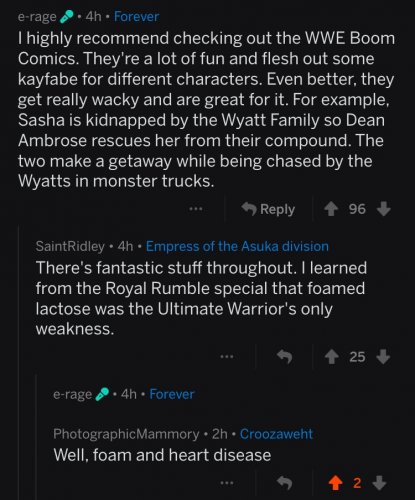Open PhotographicMammory's user profile

tap(126, 434)
